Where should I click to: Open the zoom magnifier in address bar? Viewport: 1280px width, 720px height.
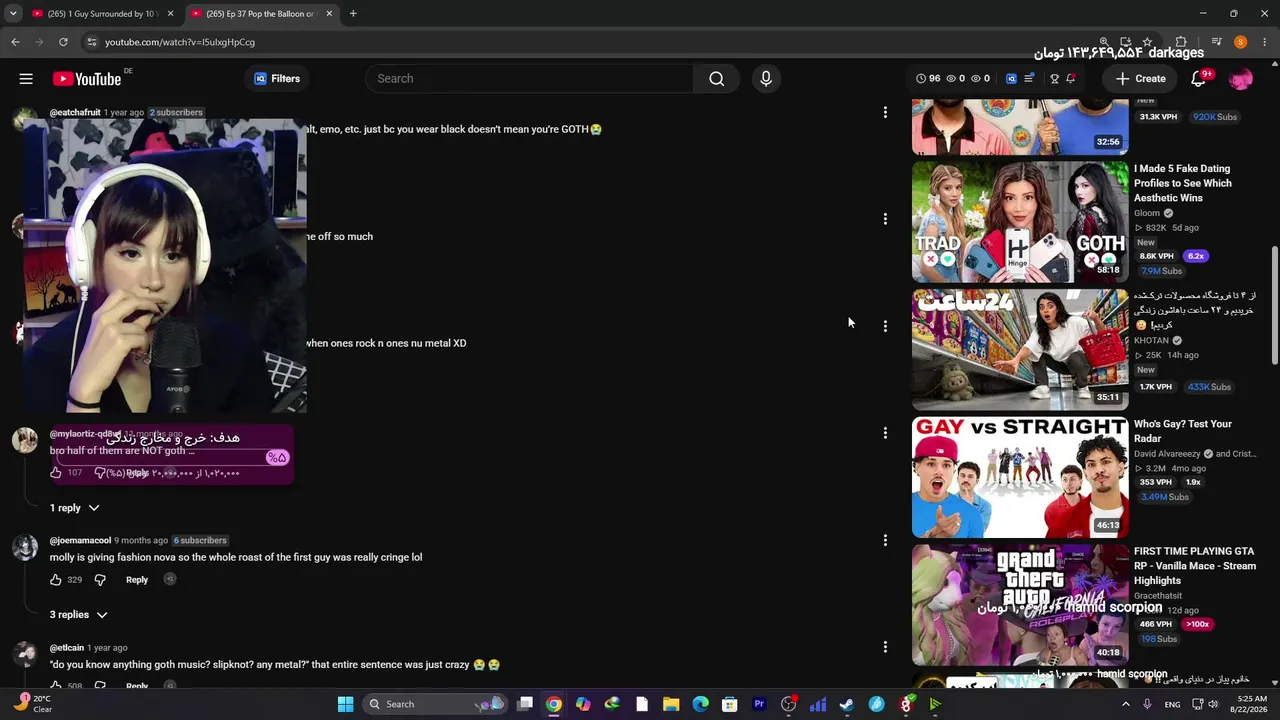tap(1104, 42)
